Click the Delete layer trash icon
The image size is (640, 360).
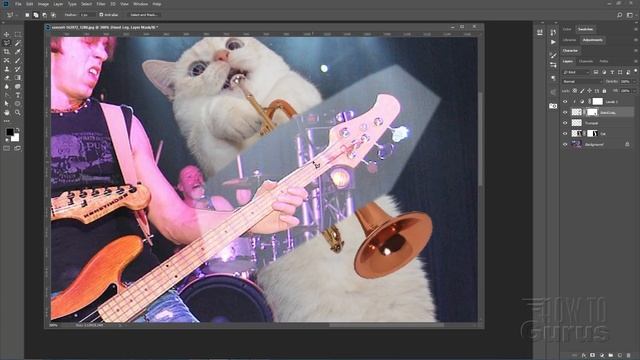click(x=629, y=356)
